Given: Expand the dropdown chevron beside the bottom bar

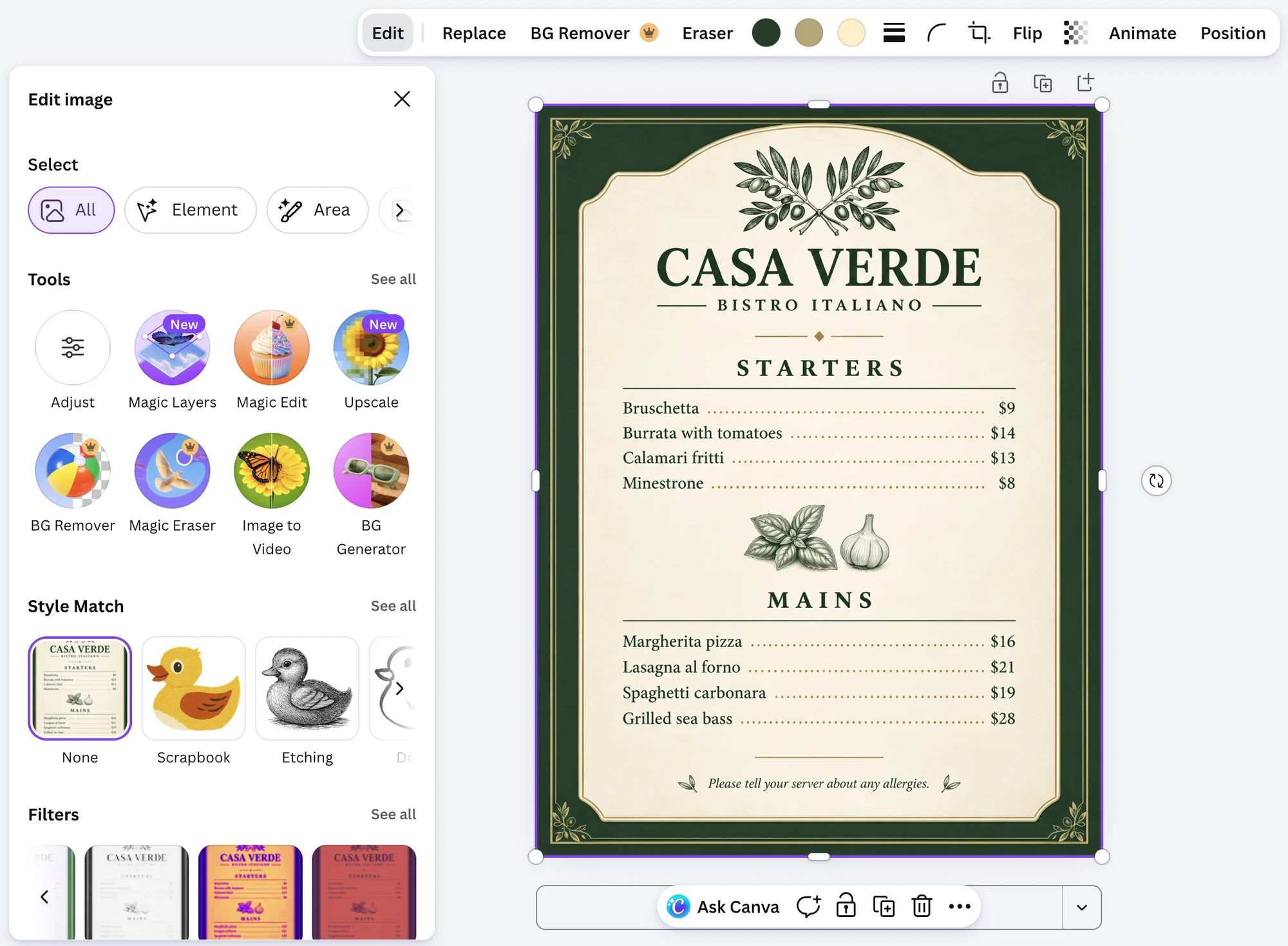Looking at the screenshot, I should point(1082,907).
